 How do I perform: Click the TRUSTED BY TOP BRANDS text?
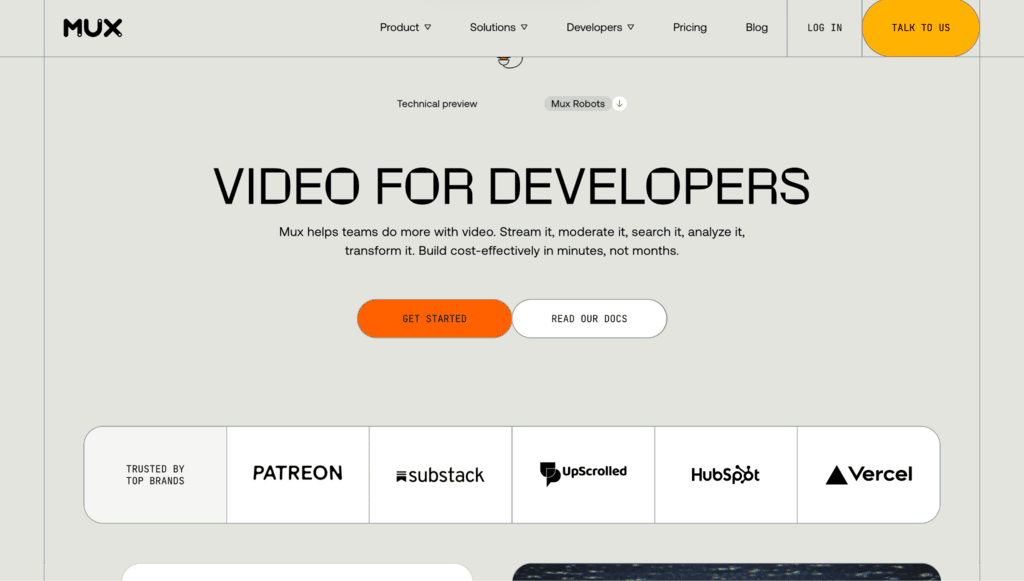[155, 475]
